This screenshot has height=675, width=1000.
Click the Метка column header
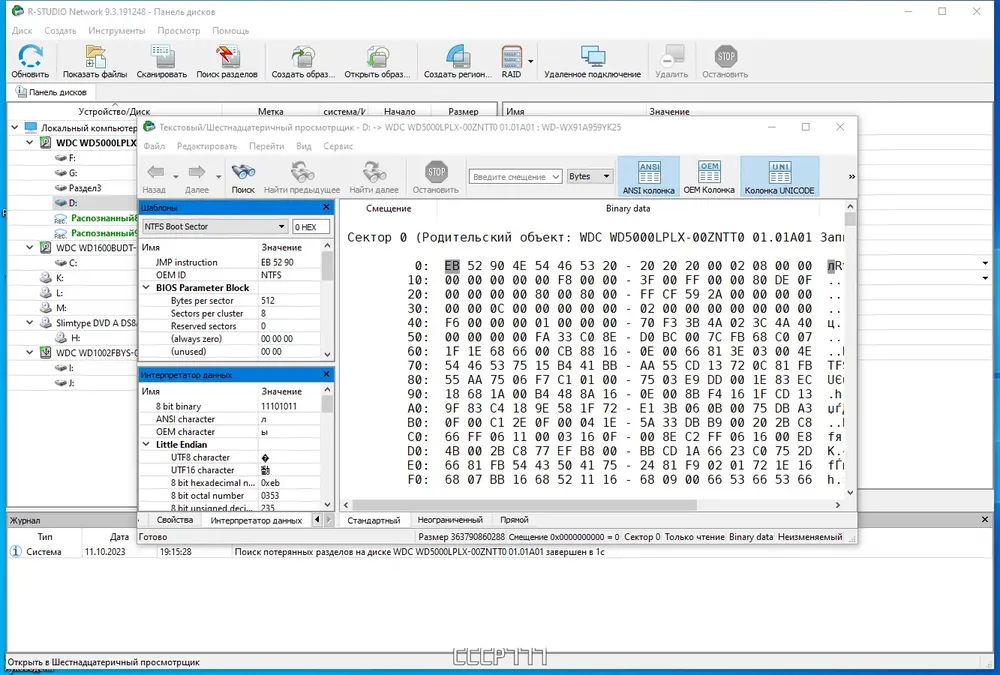pyautogui.click(x=270, y=112)
